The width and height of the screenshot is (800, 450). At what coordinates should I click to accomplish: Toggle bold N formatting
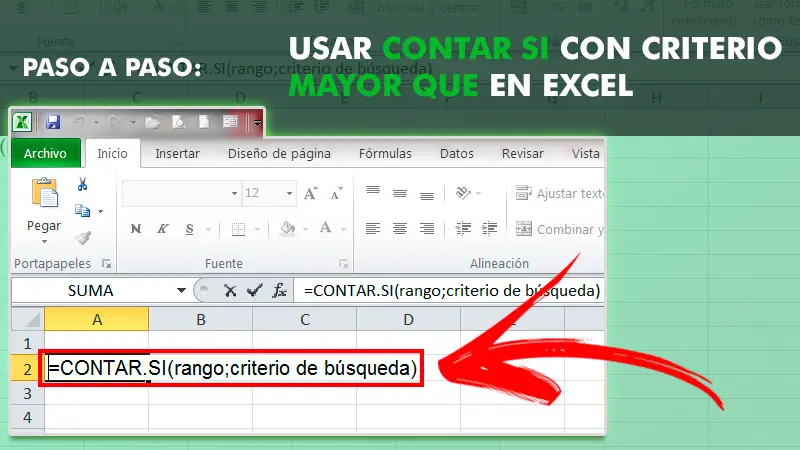pos(136,229)
